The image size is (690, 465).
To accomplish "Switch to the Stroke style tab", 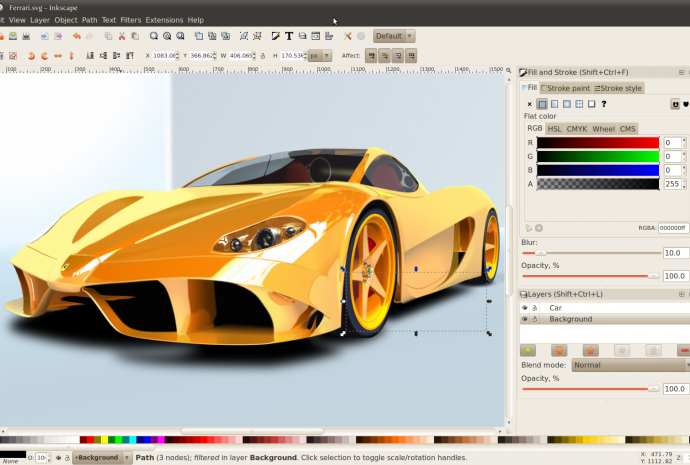I will [618, 88].
